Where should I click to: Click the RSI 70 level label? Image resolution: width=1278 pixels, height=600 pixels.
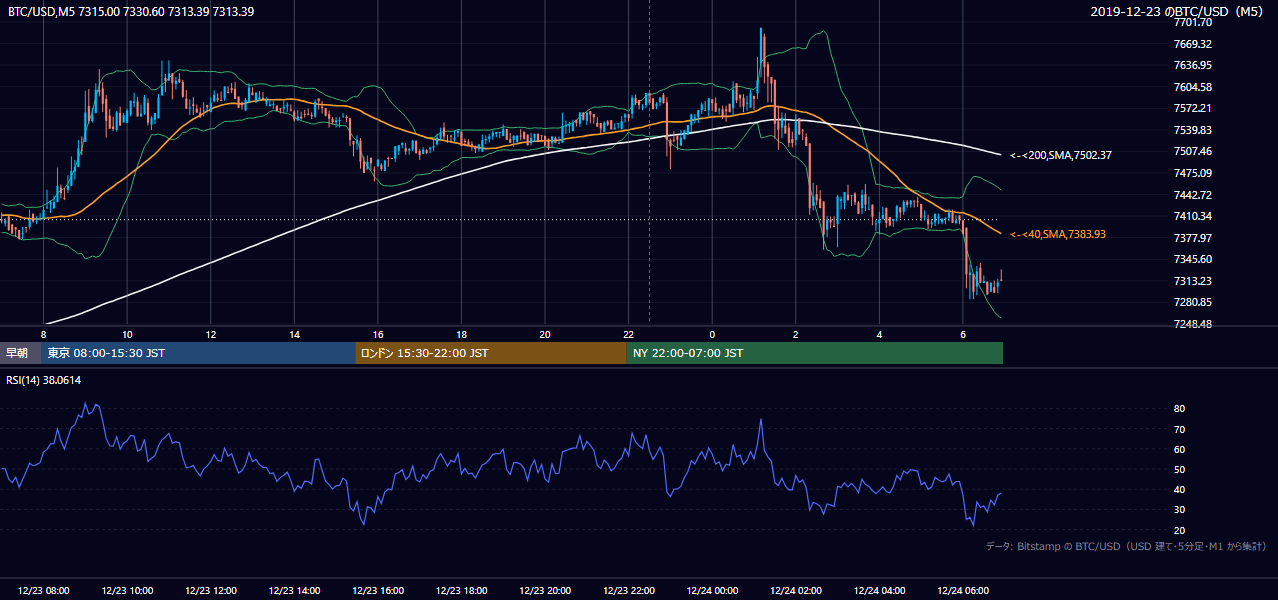1179,430
